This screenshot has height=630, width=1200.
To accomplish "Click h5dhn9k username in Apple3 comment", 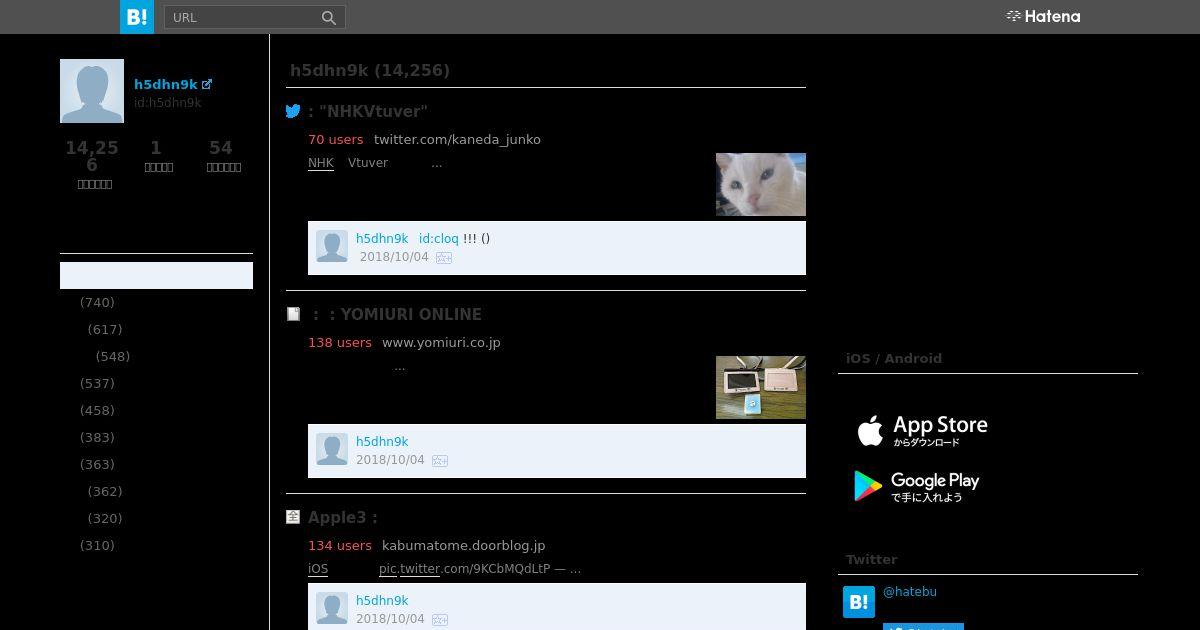I will [x=382, y=601].
